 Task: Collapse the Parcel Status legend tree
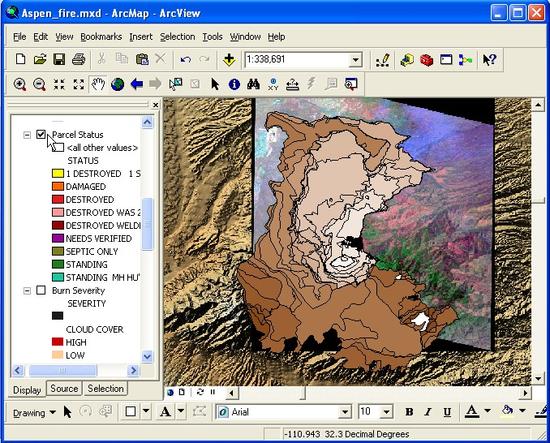tap(27, 135)
